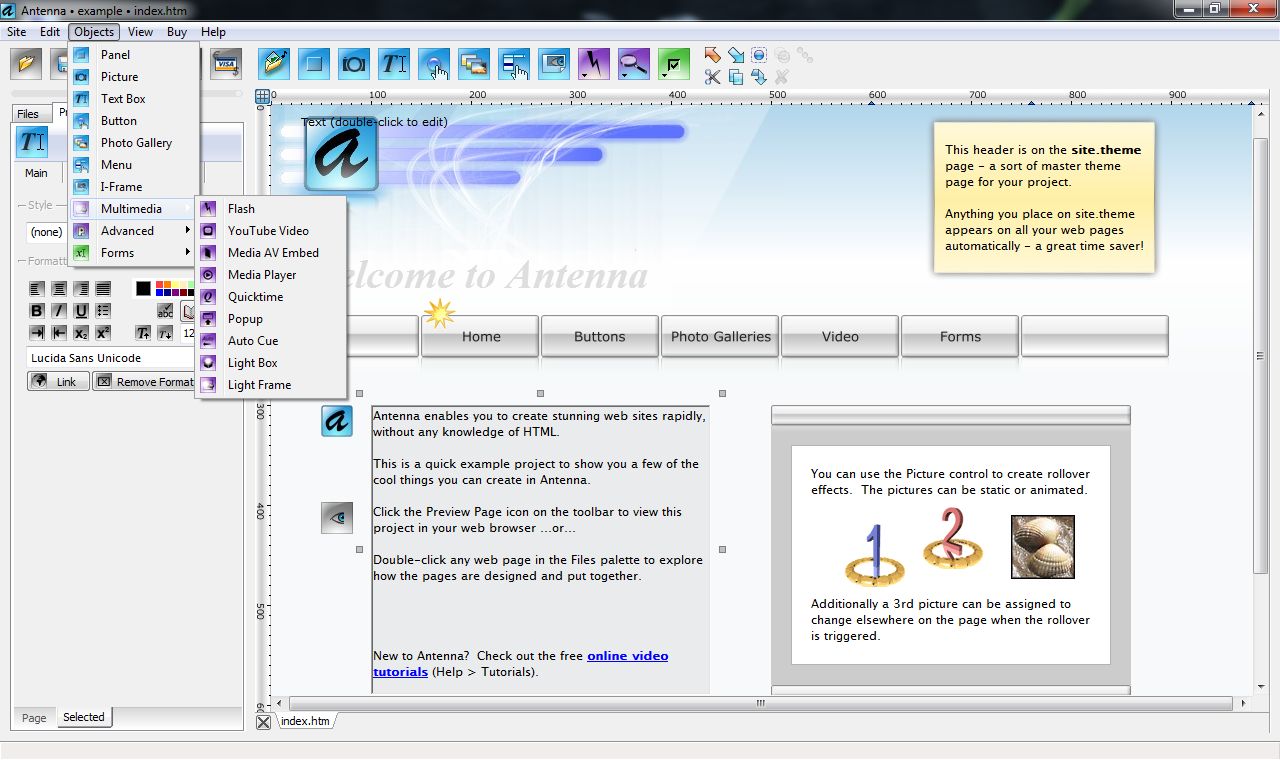Screen dimensions: 1280x760
Task: Click the Link button
Action: [x=58, y=381]
